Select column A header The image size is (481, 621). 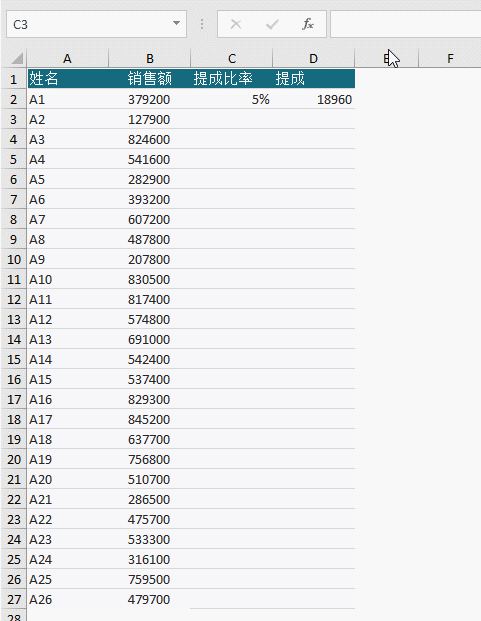(67, 59)
